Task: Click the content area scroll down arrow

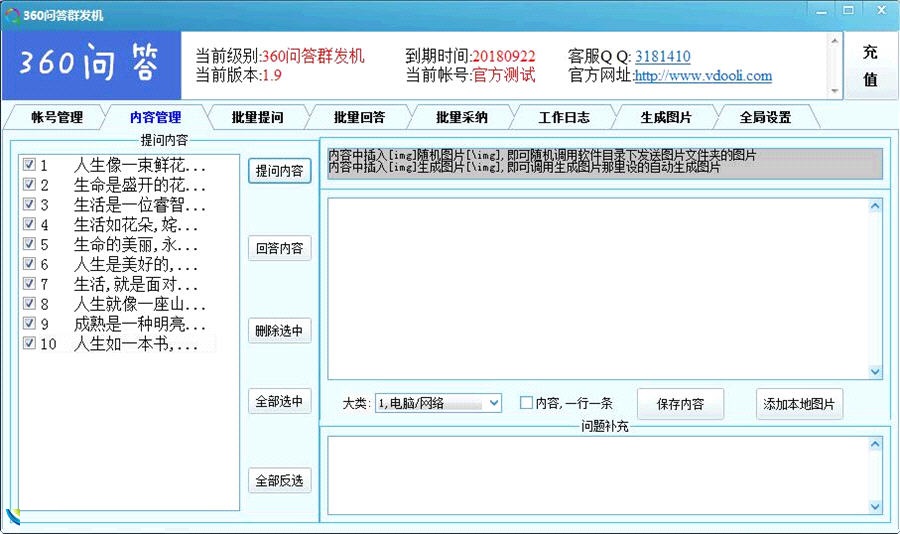Action: coord(875,372)
